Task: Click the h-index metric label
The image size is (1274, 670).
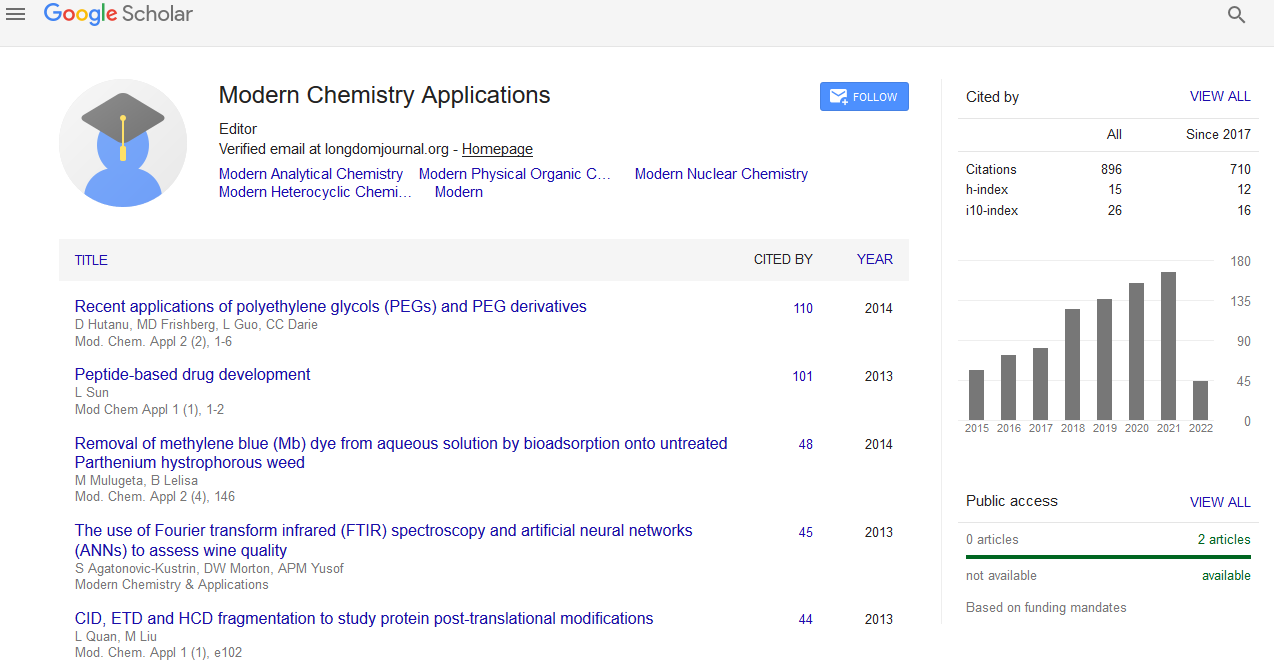Action: coord(987,190)
